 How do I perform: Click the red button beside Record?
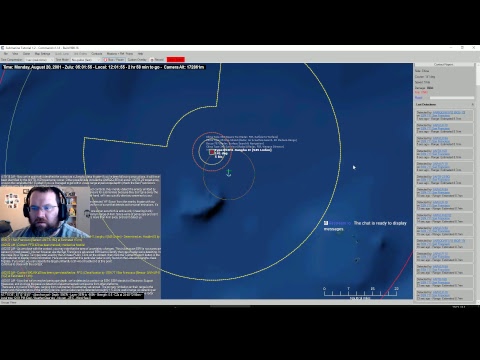point(176,60)
